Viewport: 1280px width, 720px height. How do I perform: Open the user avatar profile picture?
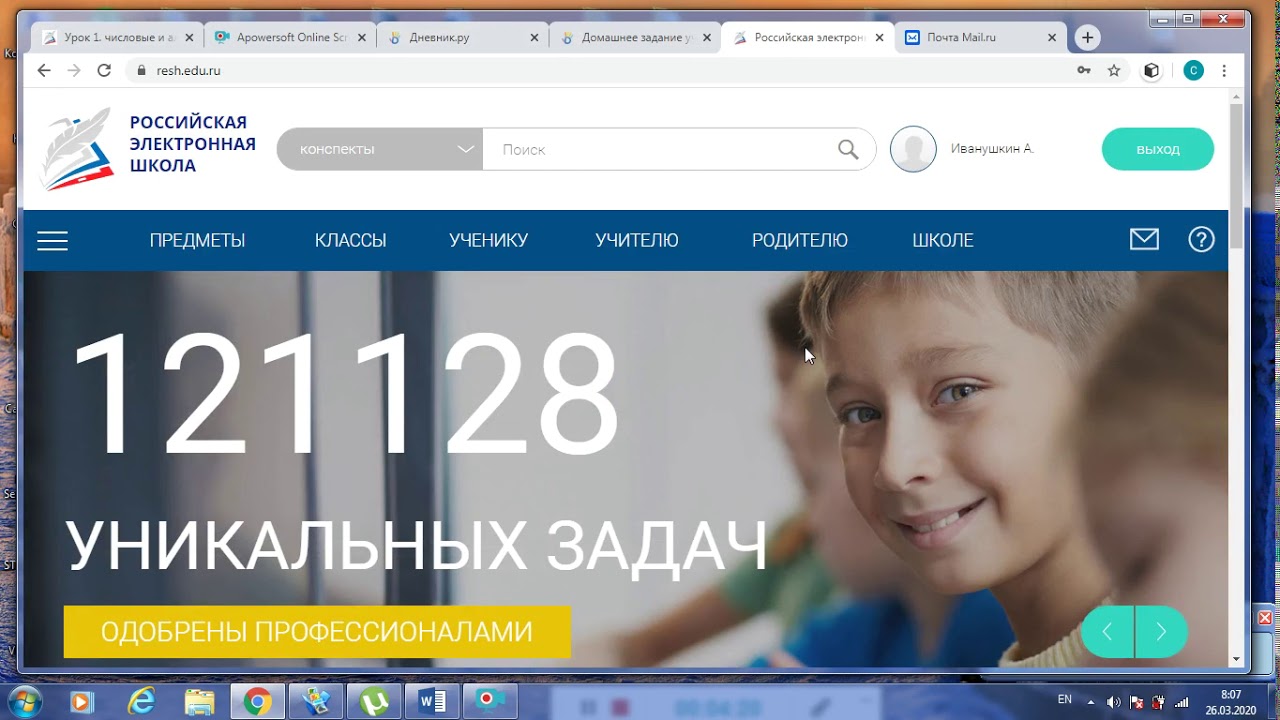(913, 149)
